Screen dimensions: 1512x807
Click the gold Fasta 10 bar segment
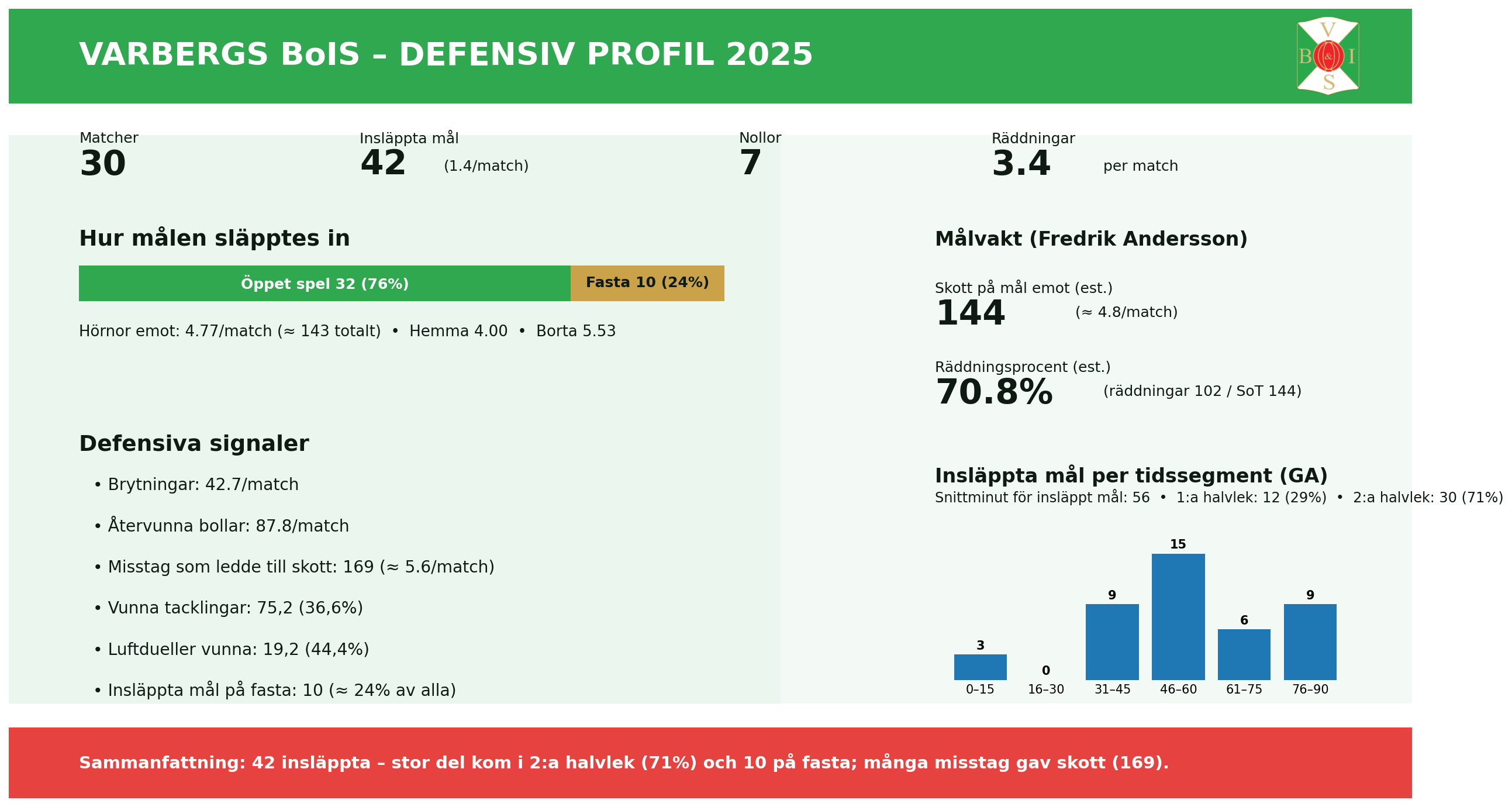coord(647,284)
